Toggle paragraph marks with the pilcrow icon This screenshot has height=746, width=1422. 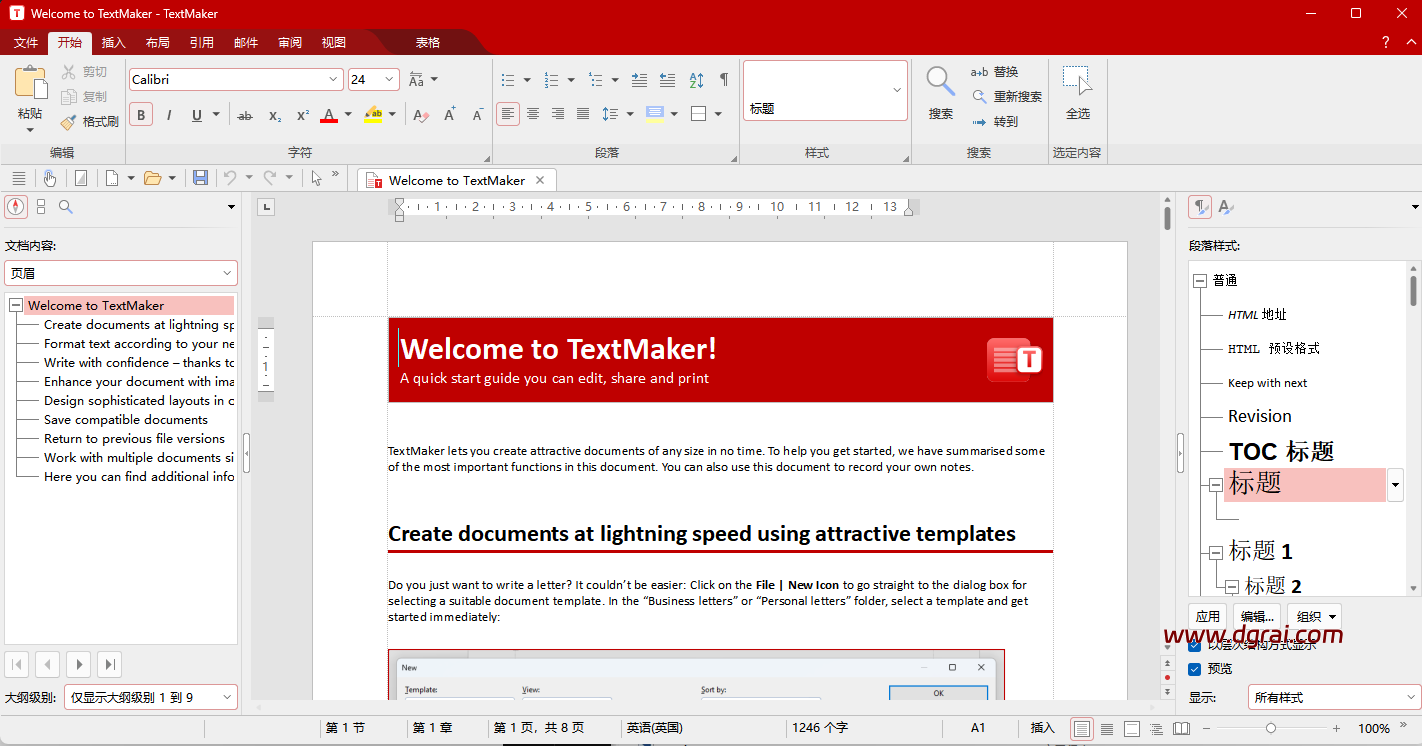[723, 79]
